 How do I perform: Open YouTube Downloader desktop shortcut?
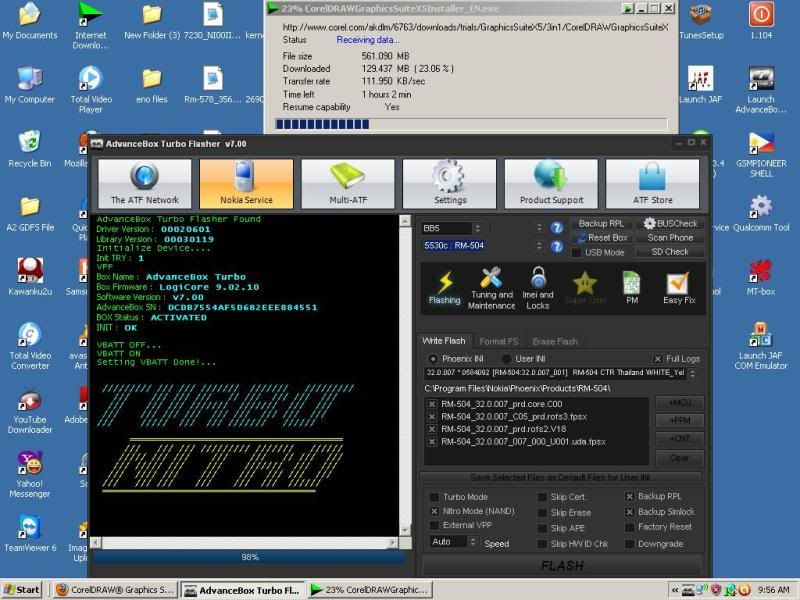30,411
